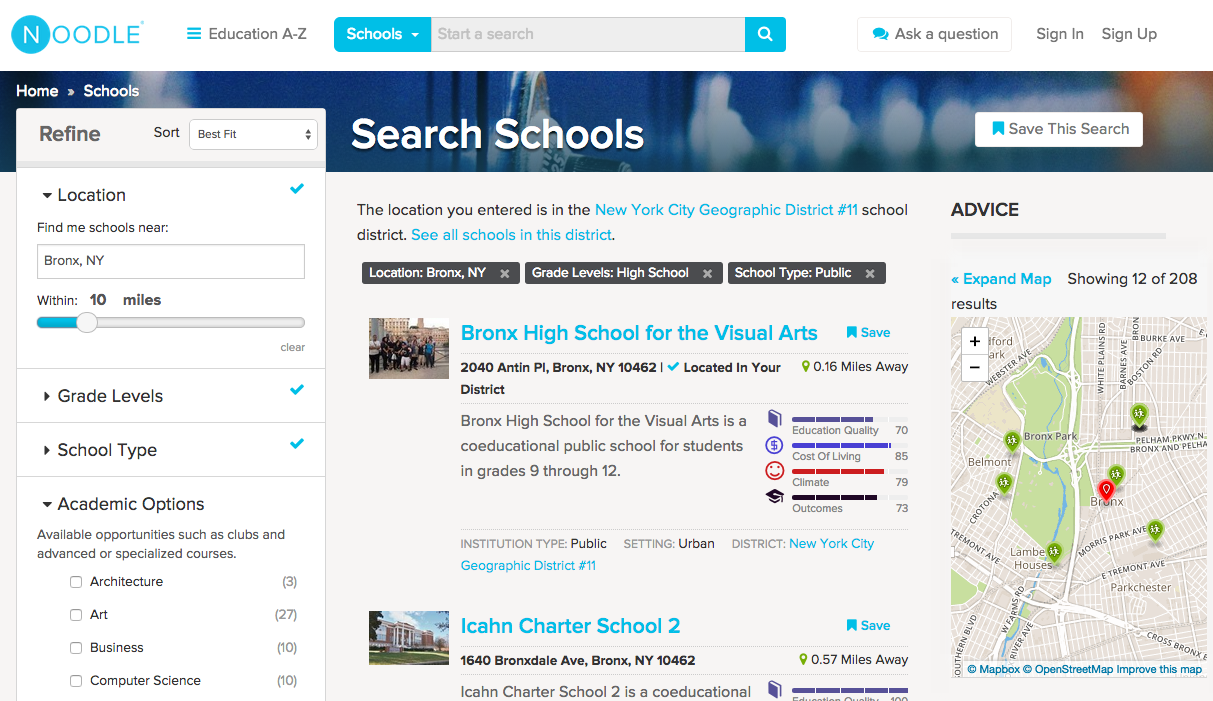Click Expand Map link
The image size is (1213, 701).
click(1001, 279)
